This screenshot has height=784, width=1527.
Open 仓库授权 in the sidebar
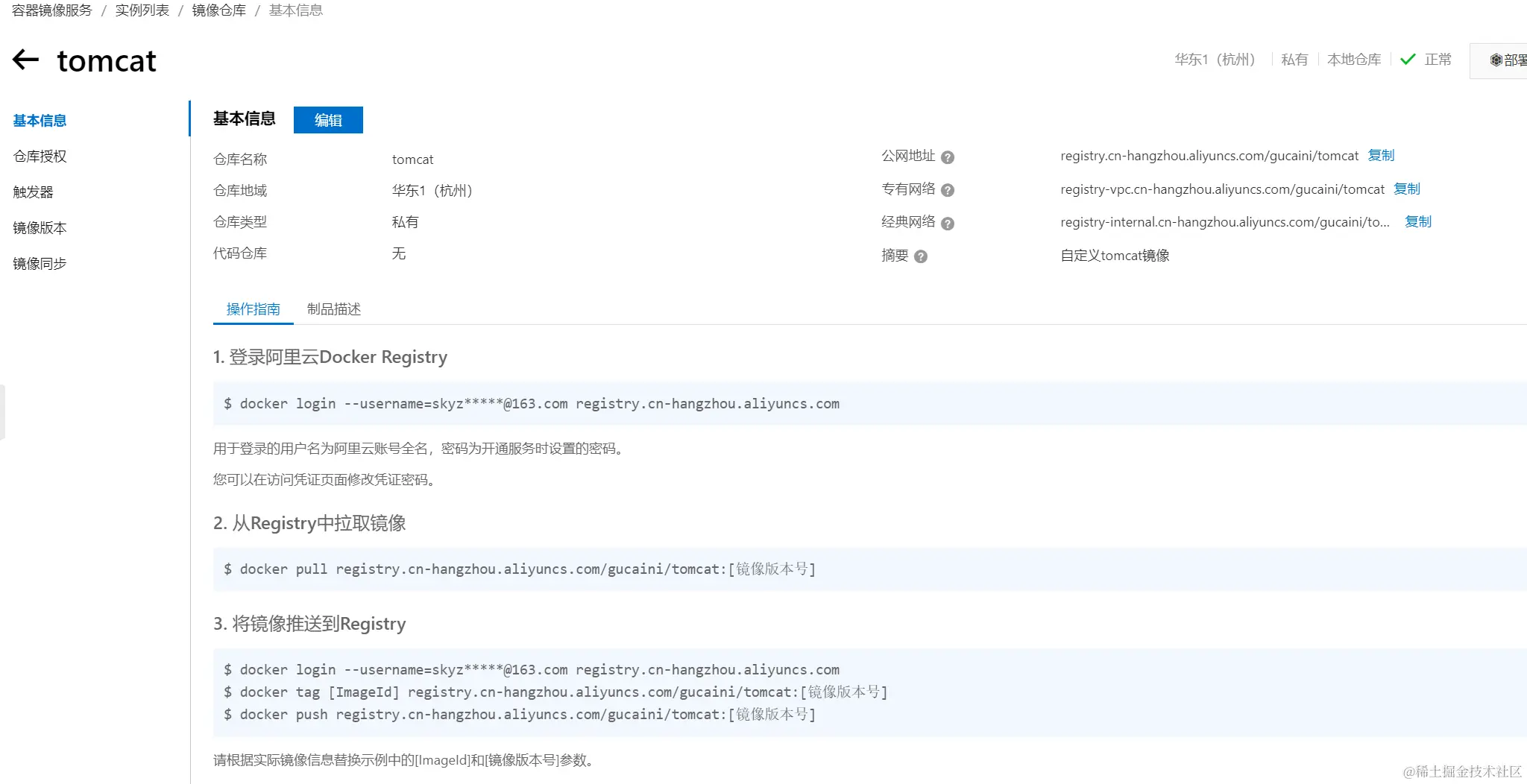[40, 157]
